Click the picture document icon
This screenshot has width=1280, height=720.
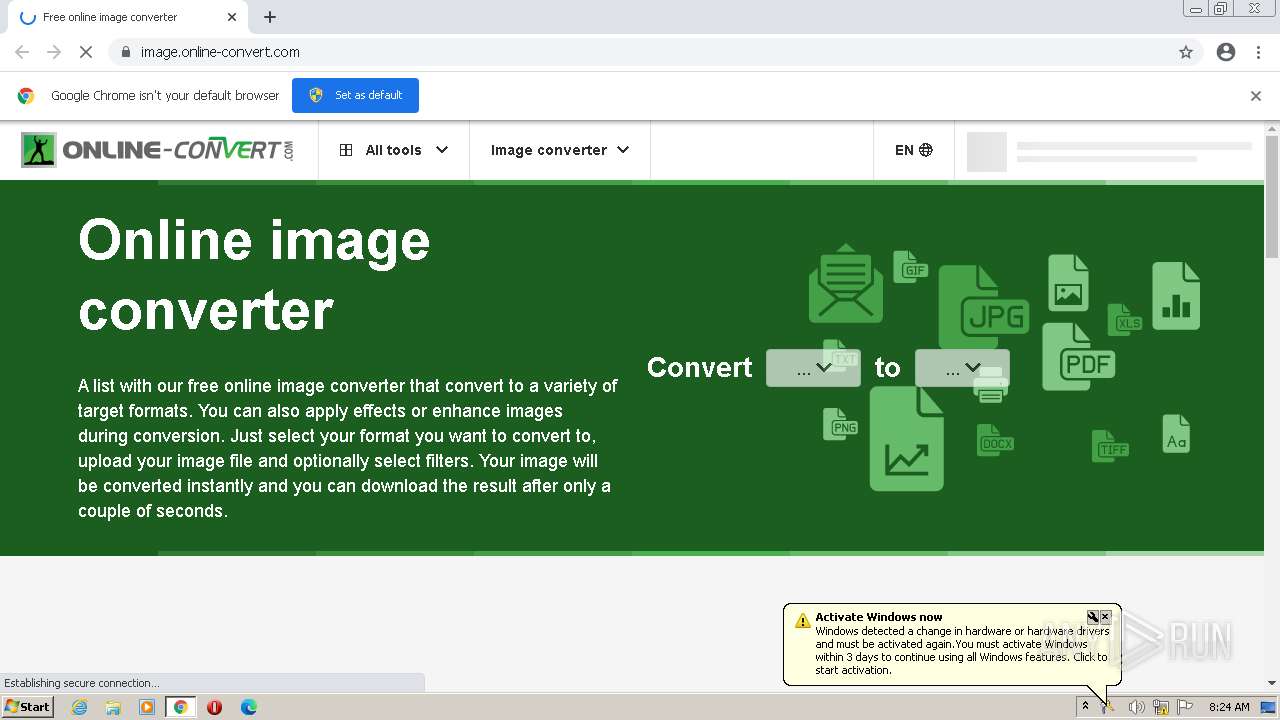[x=1068, y=283]
